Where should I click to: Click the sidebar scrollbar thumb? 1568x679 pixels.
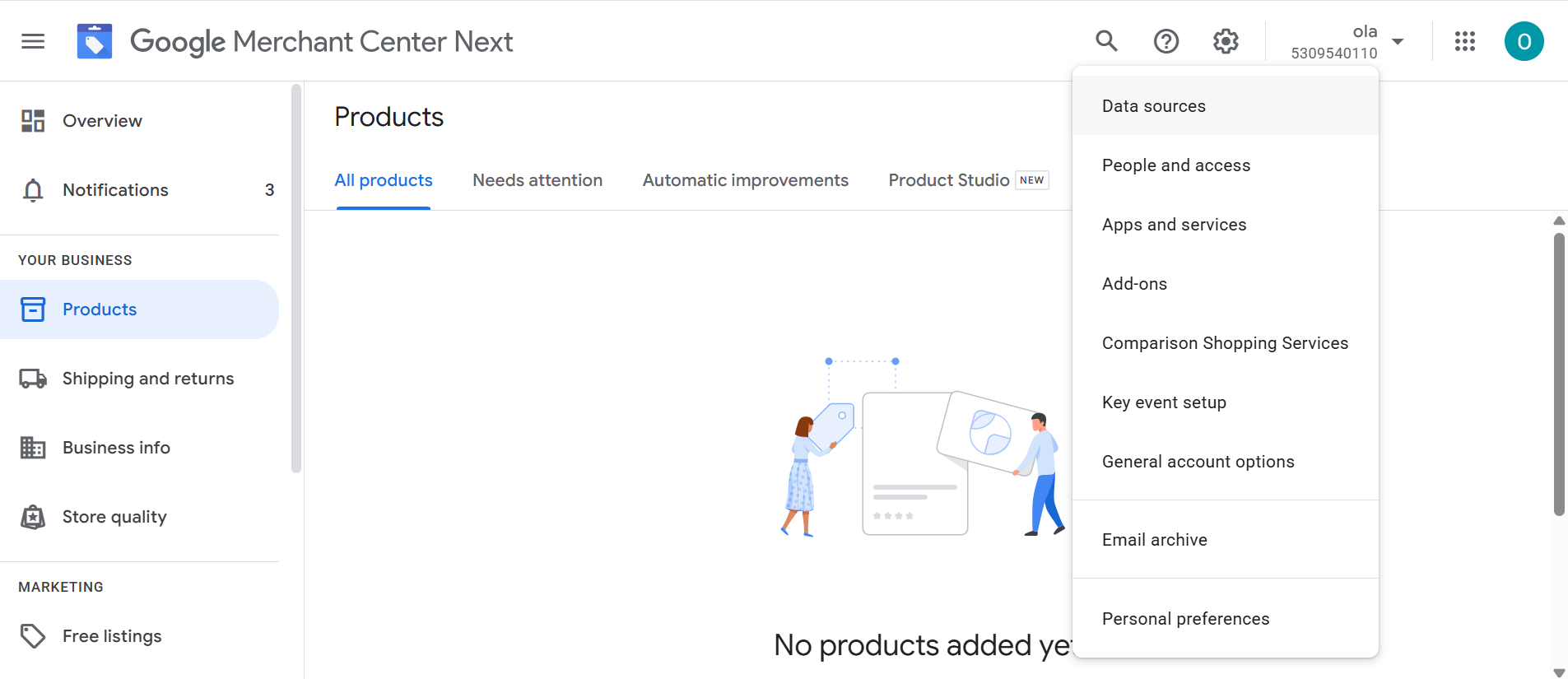tap(296, 278)
